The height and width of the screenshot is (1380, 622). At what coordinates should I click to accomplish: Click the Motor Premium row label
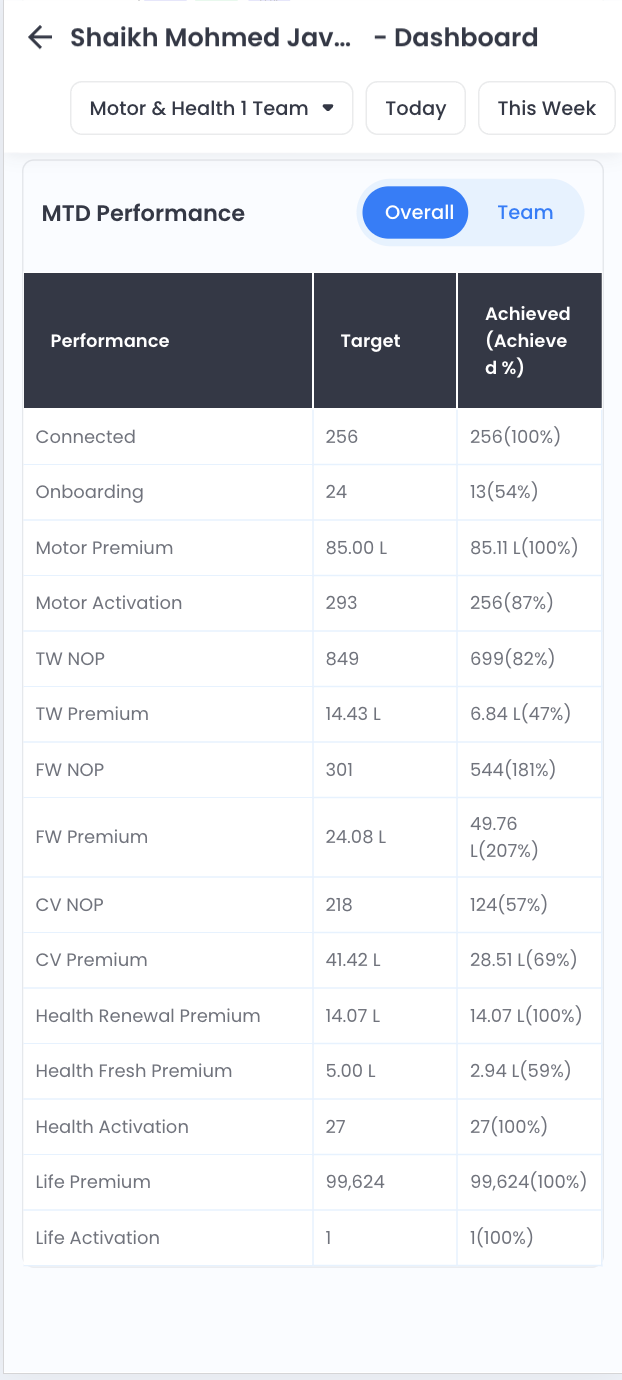point(104,548)
